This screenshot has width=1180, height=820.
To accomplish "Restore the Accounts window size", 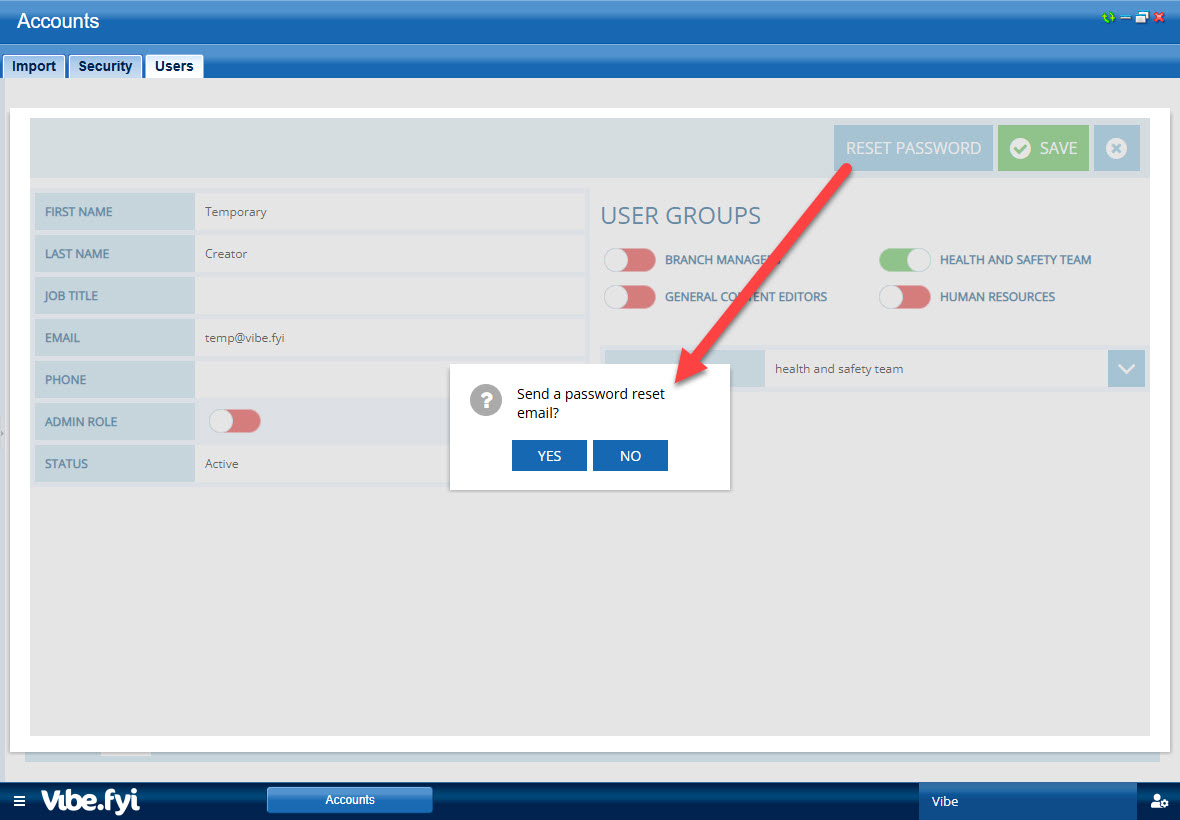I will [x=1142, y=18].
